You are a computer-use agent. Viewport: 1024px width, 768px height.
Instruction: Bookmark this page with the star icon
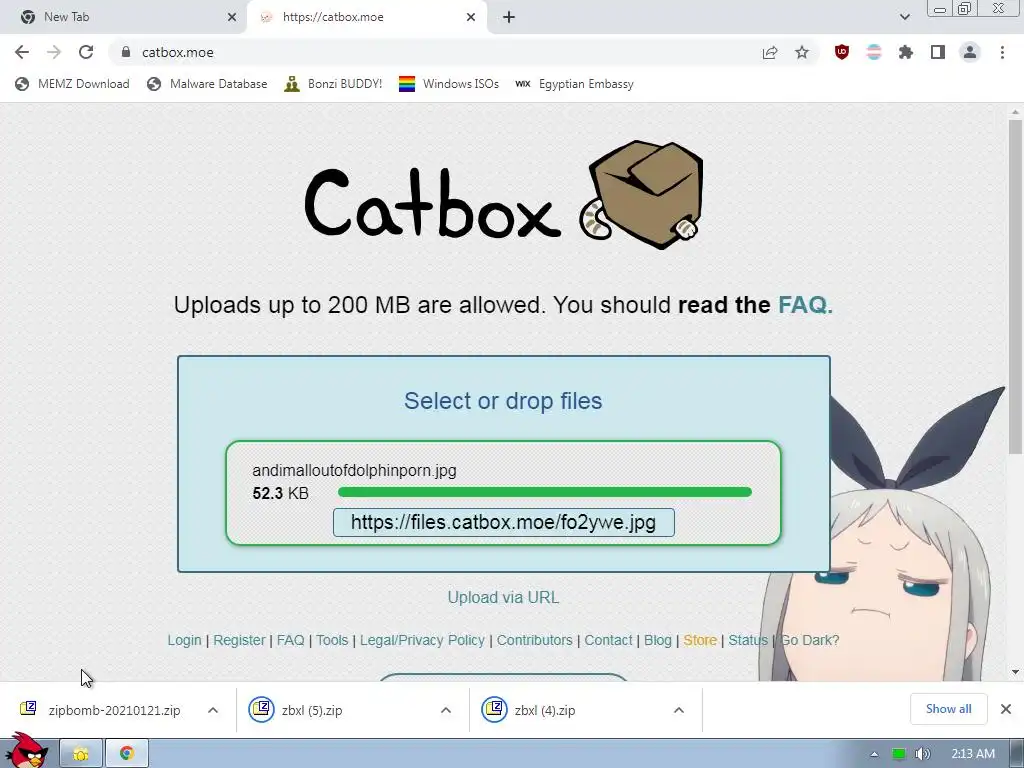point(802,52)
